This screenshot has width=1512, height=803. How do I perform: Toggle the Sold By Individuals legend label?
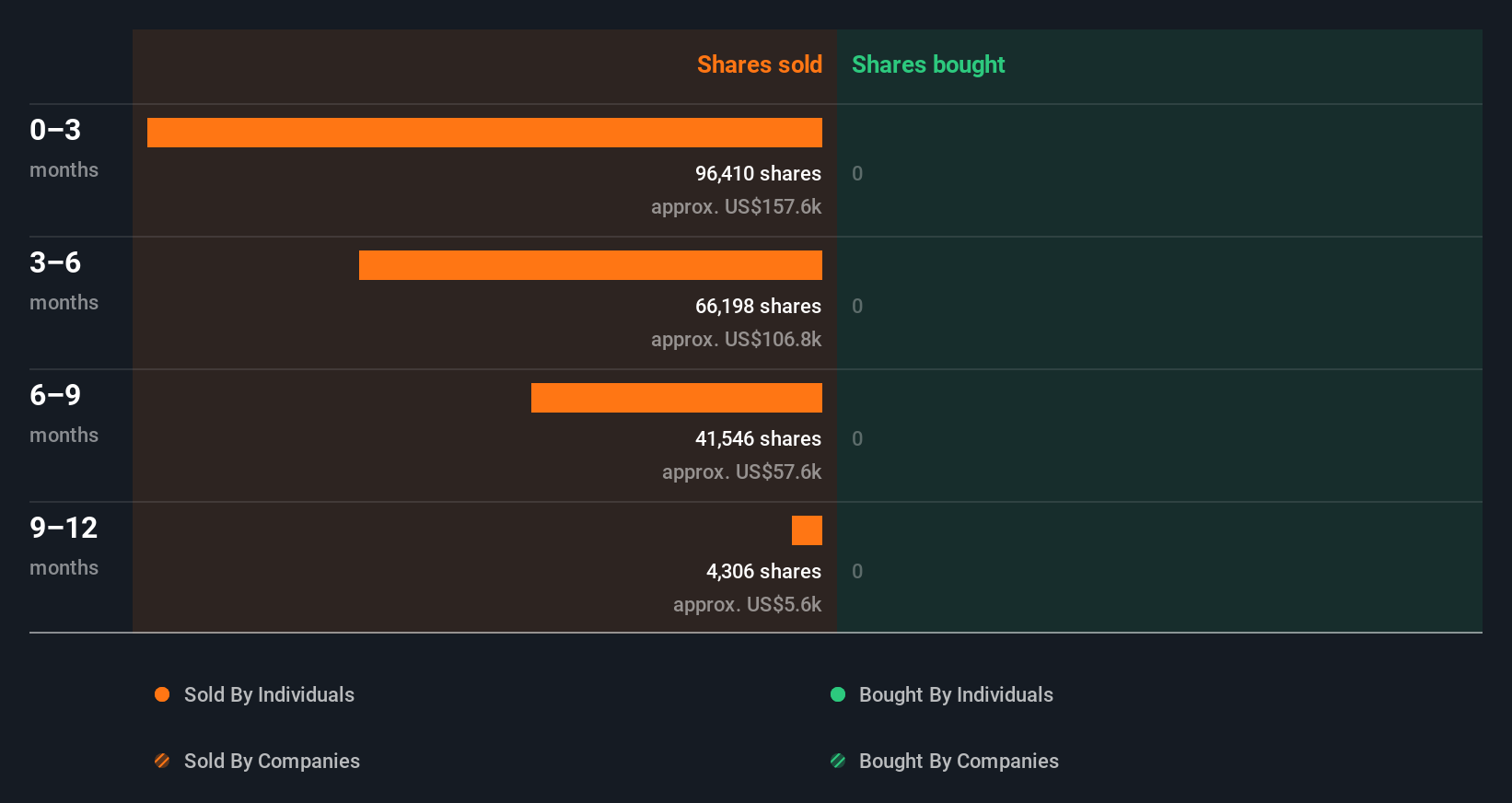269,694
